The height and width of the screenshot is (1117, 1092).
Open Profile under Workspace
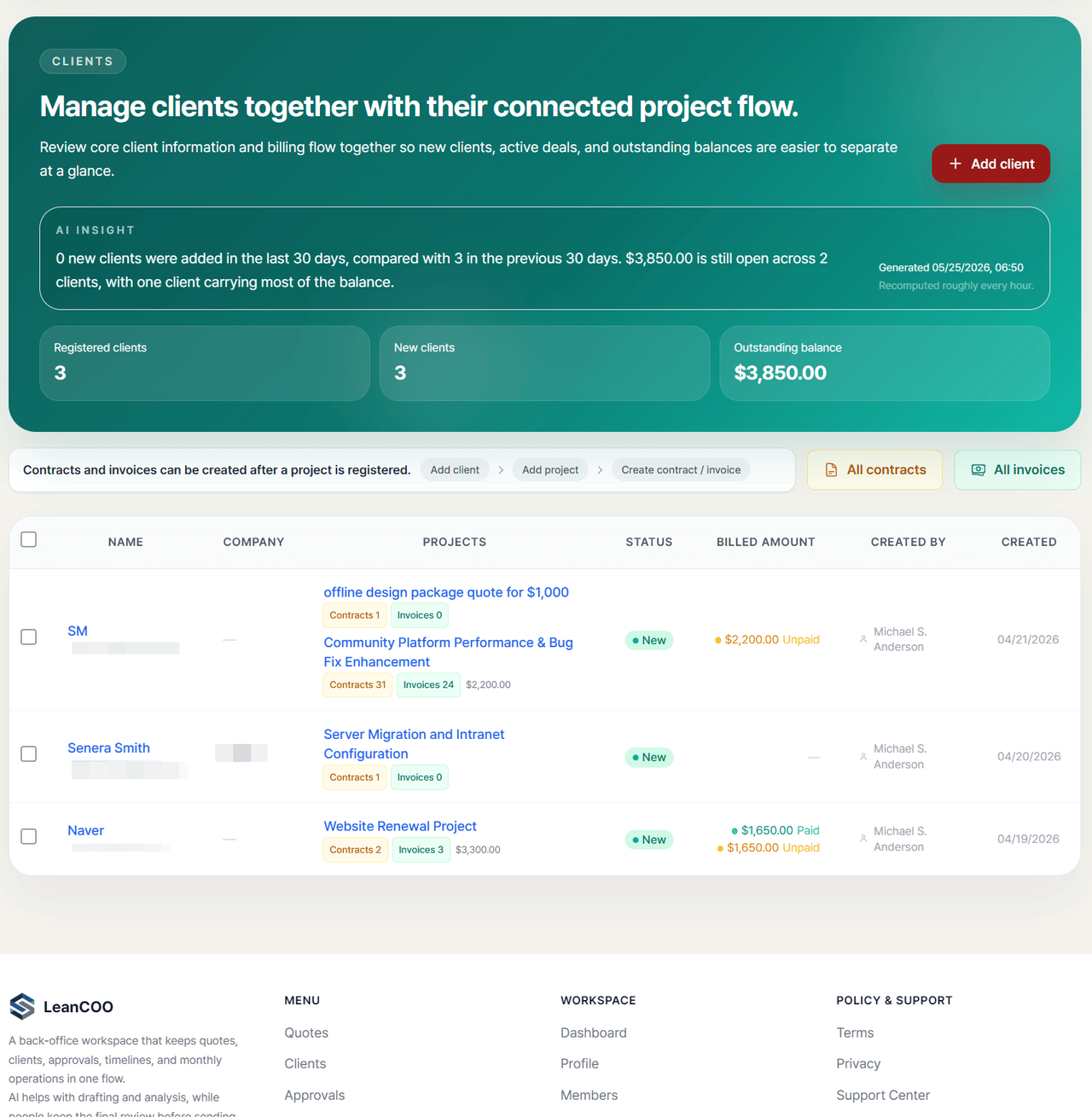click(x=579, y=1063)
